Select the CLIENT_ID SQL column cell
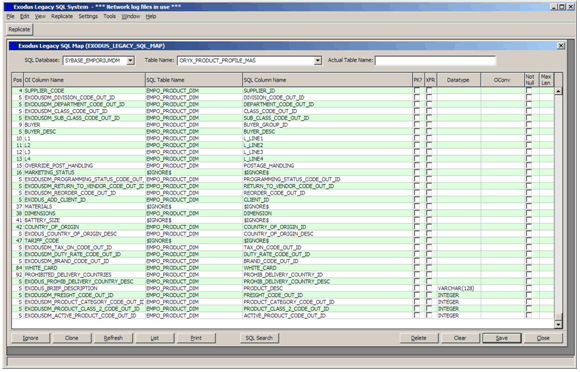 pos(327,200)
